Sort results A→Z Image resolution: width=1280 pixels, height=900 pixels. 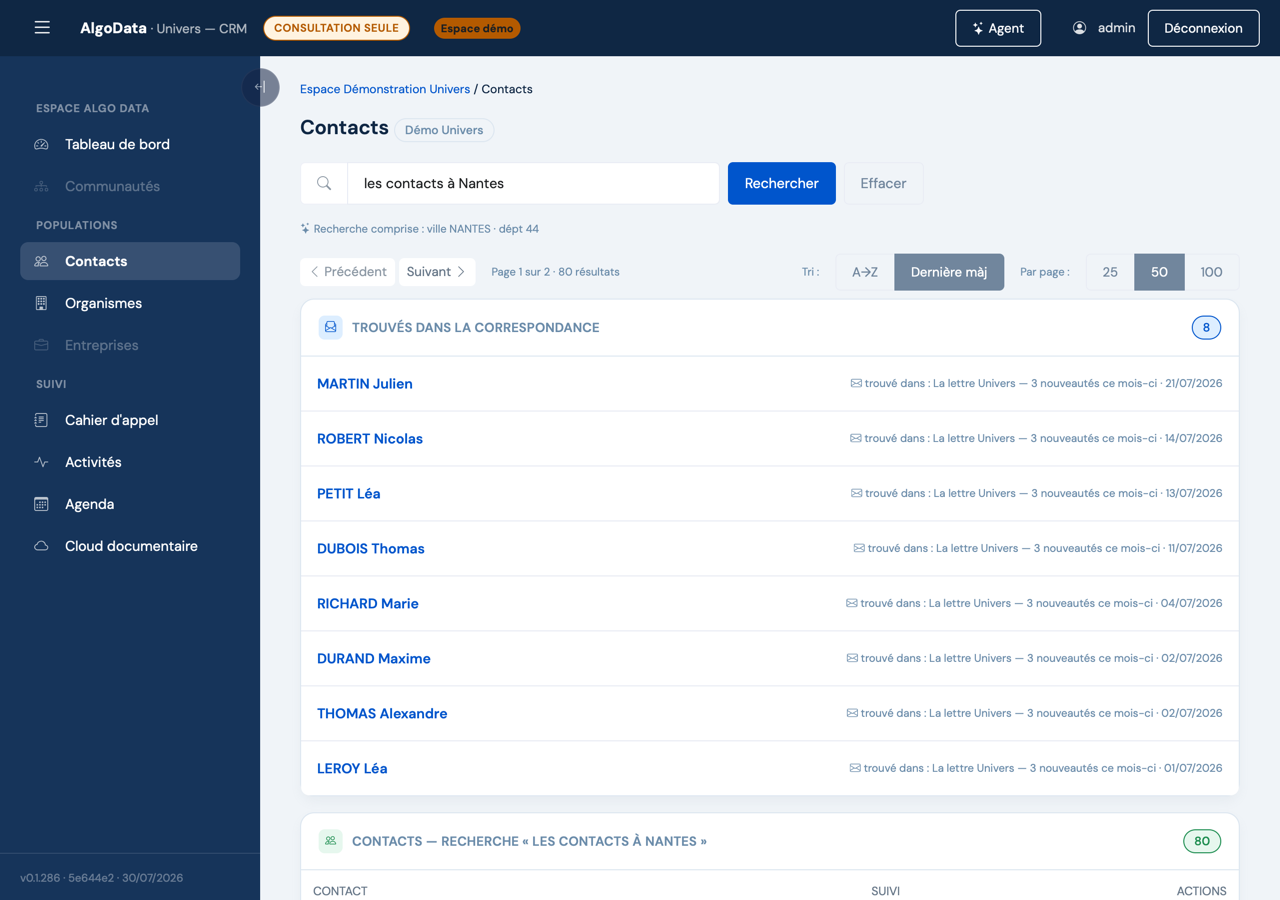pyautogui.click(x=865, y=272)
